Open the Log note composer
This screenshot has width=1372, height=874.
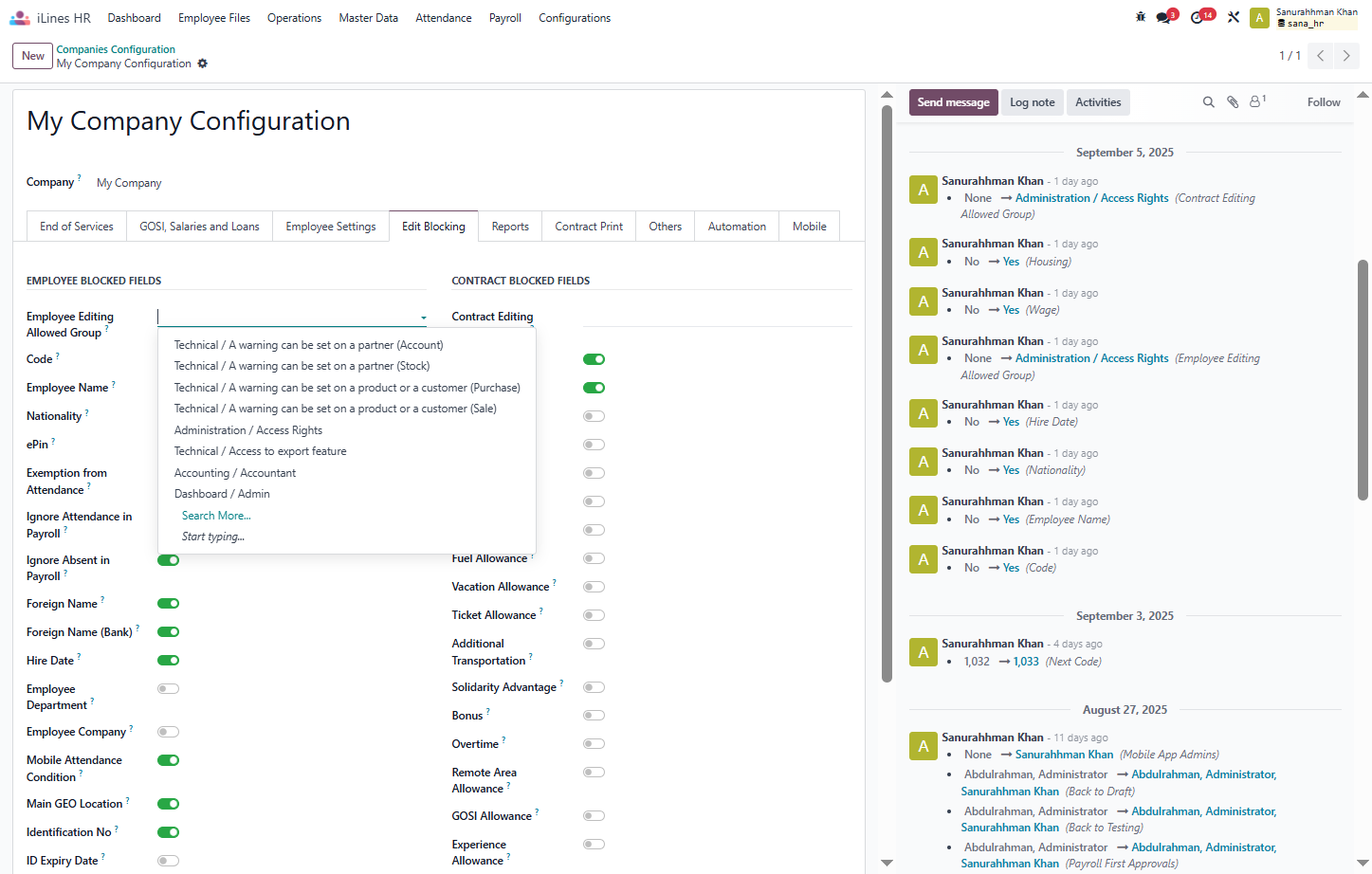click(x=1032, y=102)
